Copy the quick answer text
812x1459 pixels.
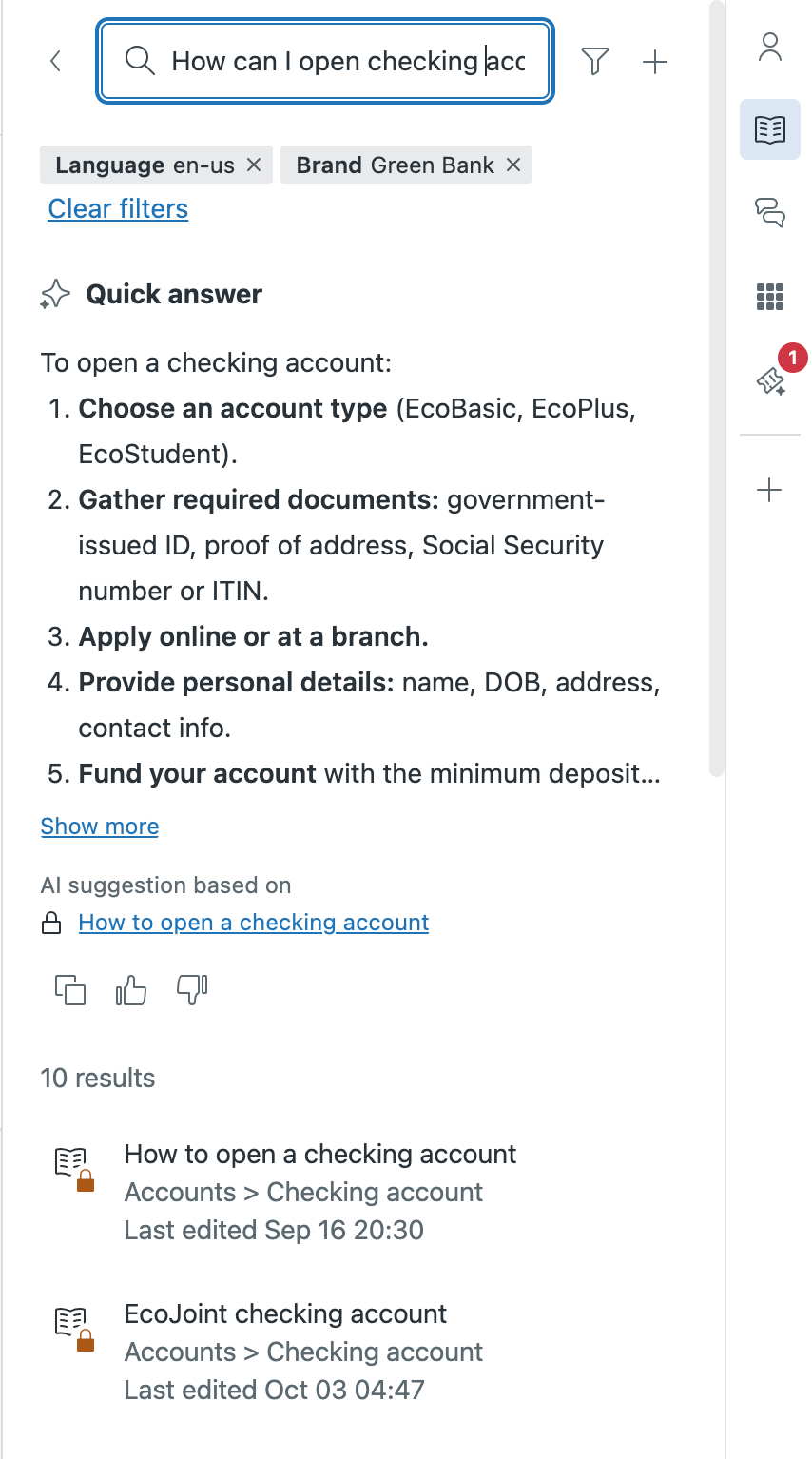pos(70,991)
